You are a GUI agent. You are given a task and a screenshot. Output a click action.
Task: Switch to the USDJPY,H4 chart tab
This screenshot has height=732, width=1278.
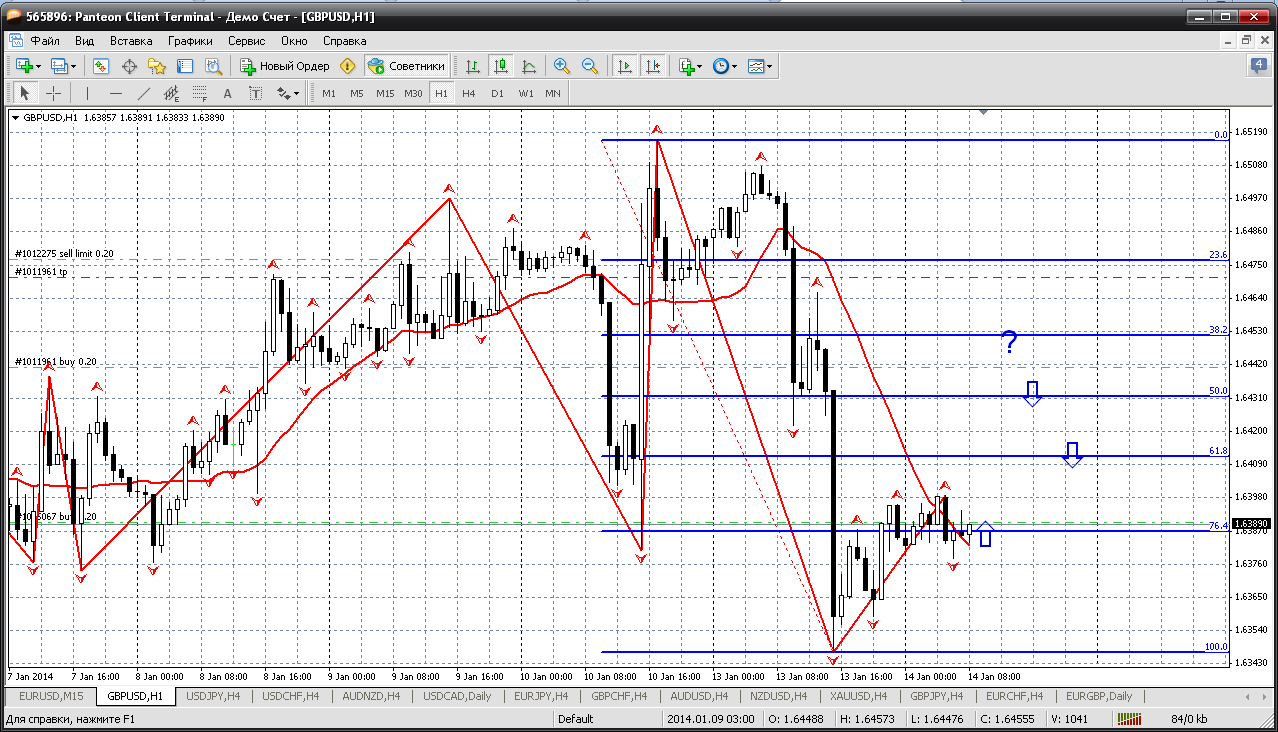coord(213,696)
